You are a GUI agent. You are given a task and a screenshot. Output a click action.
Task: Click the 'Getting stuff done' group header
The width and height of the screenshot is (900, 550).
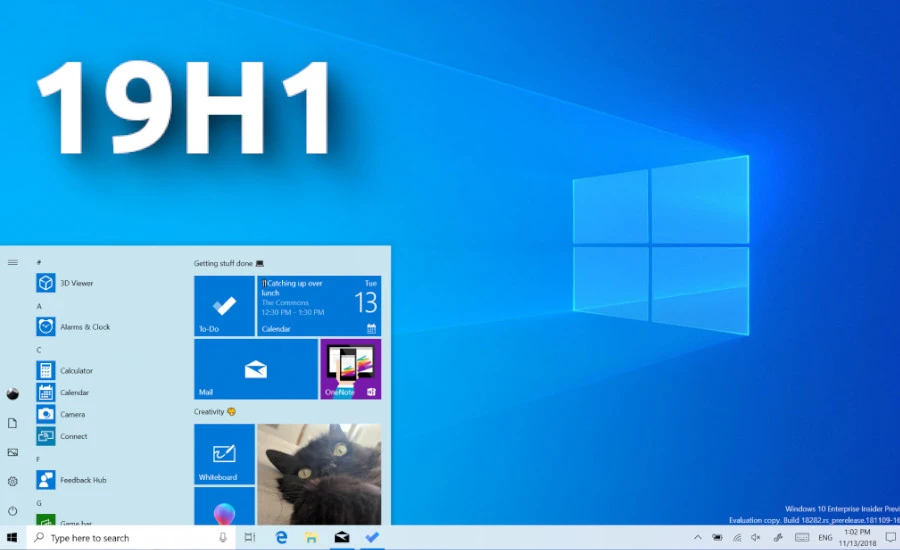point(228,264)
